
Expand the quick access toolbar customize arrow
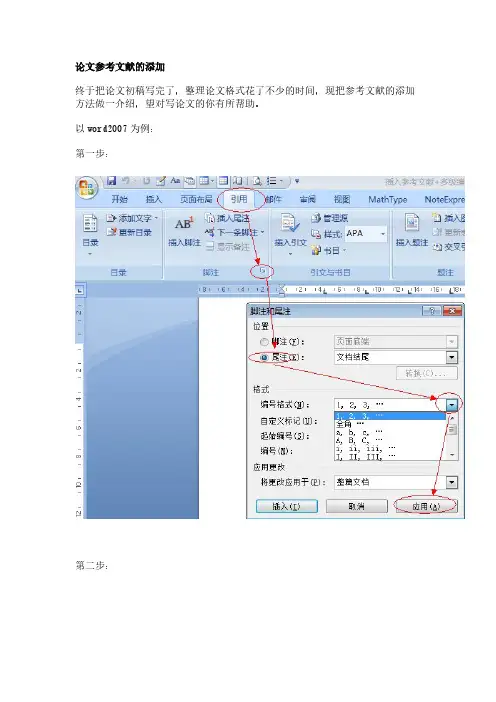pos(296,181)
